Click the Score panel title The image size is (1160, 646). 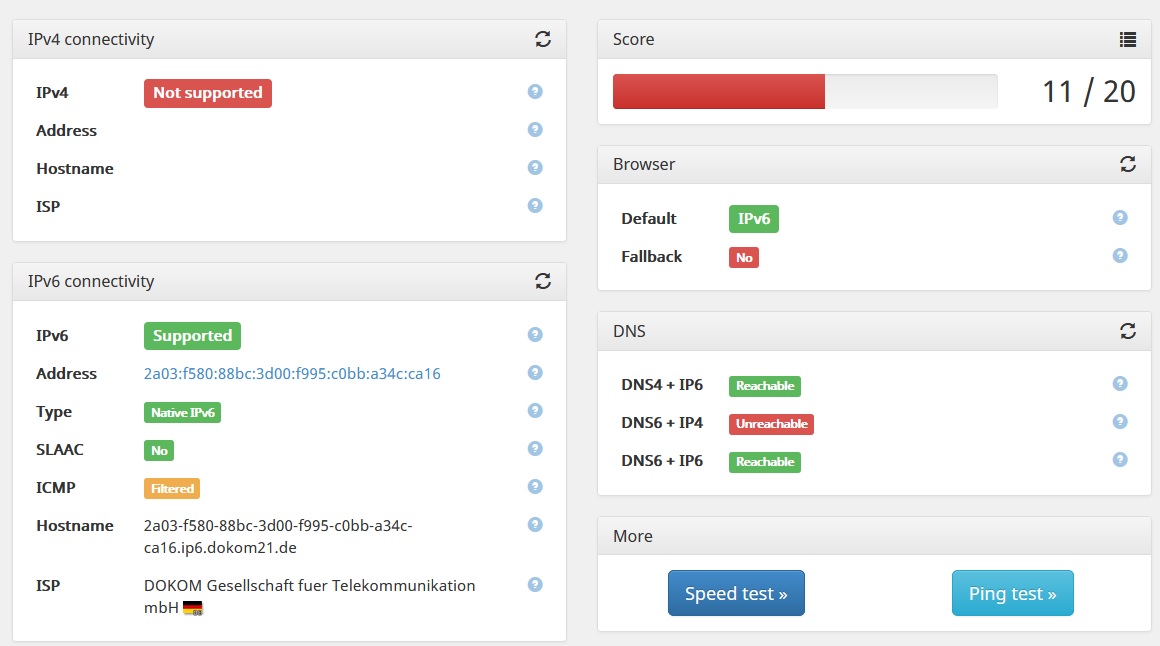pyautogui.click(x=633, y=39)
